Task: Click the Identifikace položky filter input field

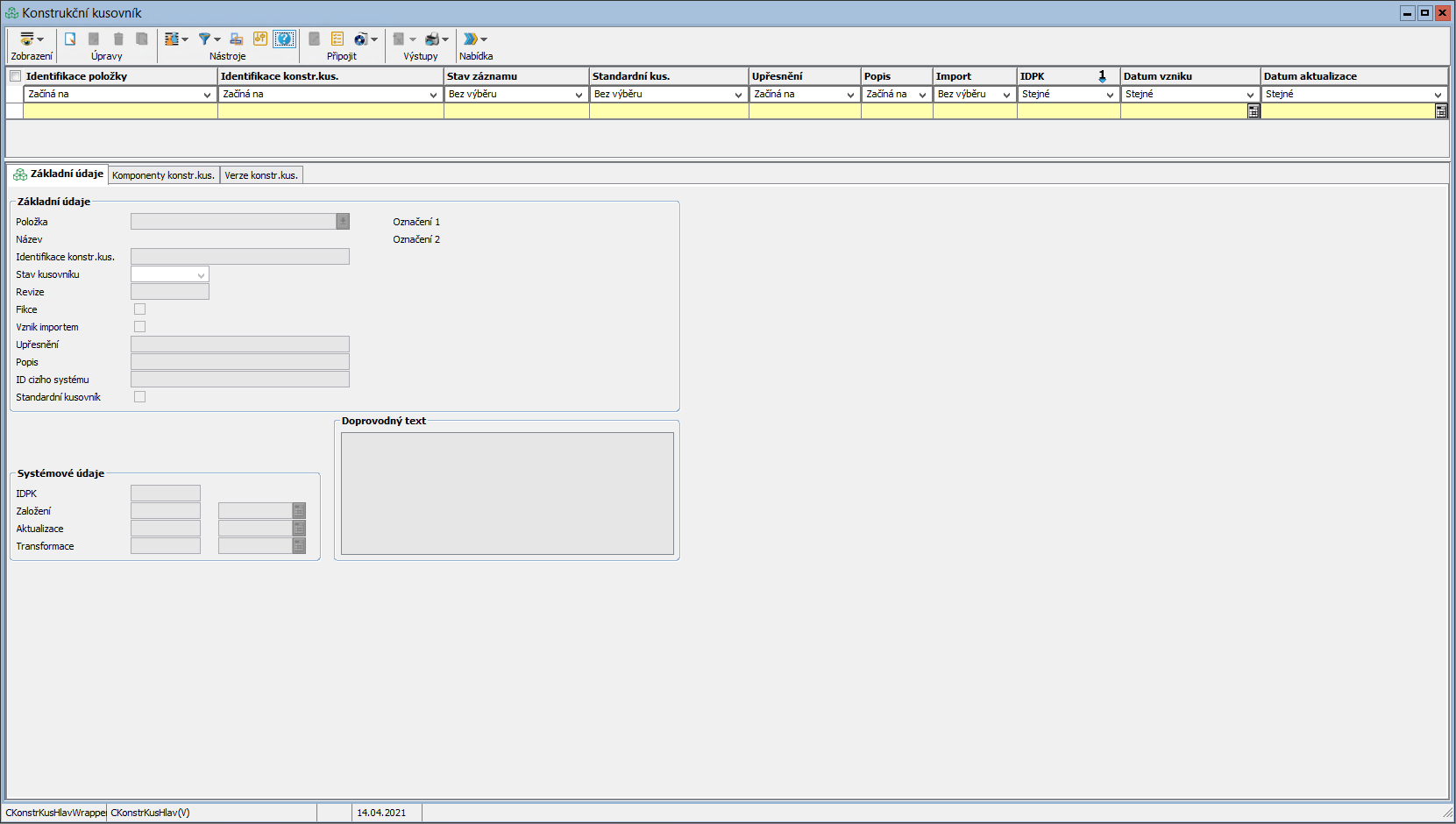Action: 120,111
